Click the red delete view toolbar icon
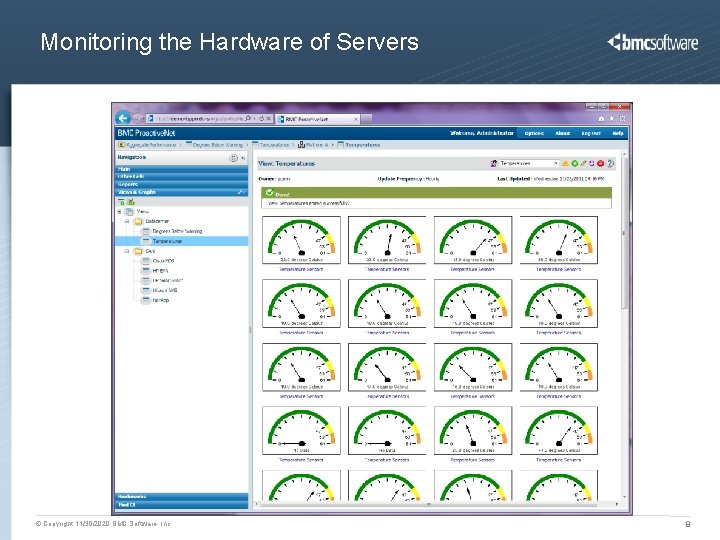The width and height of the screenshot is (720, 540). [601, 163]
